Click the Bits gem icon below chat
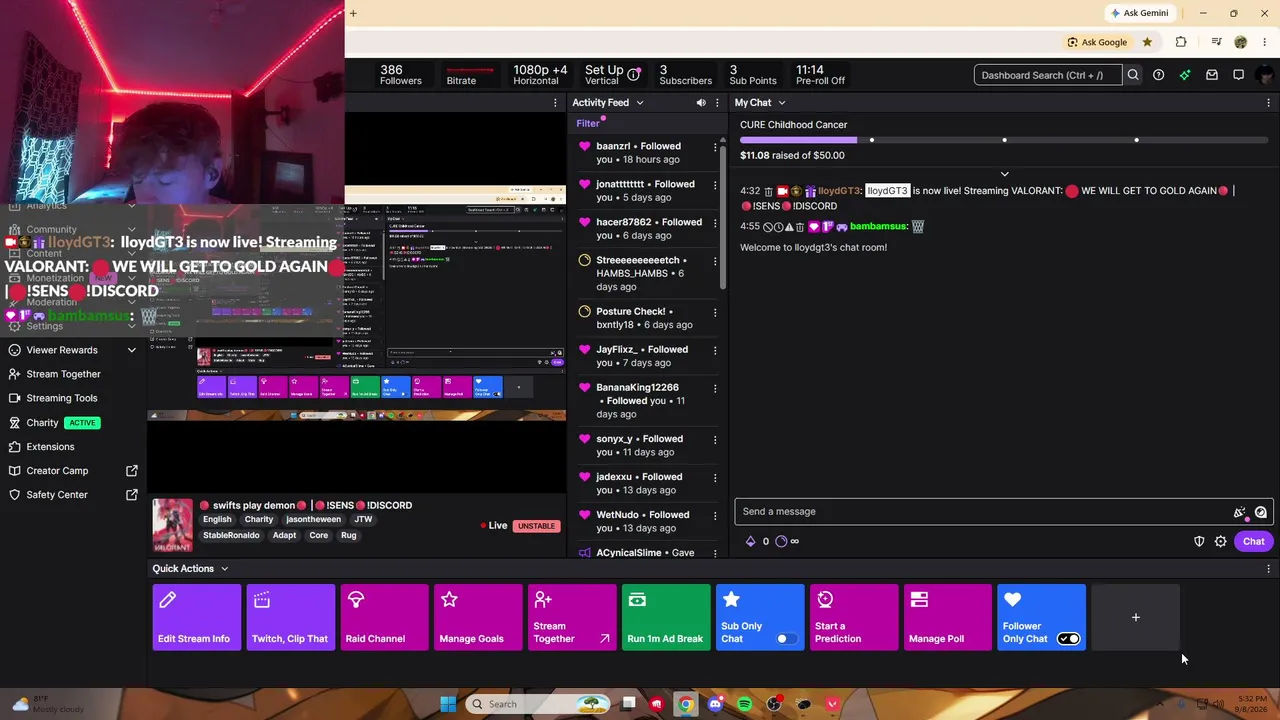This screenshot has height=720, width=1280. (751, 541)
